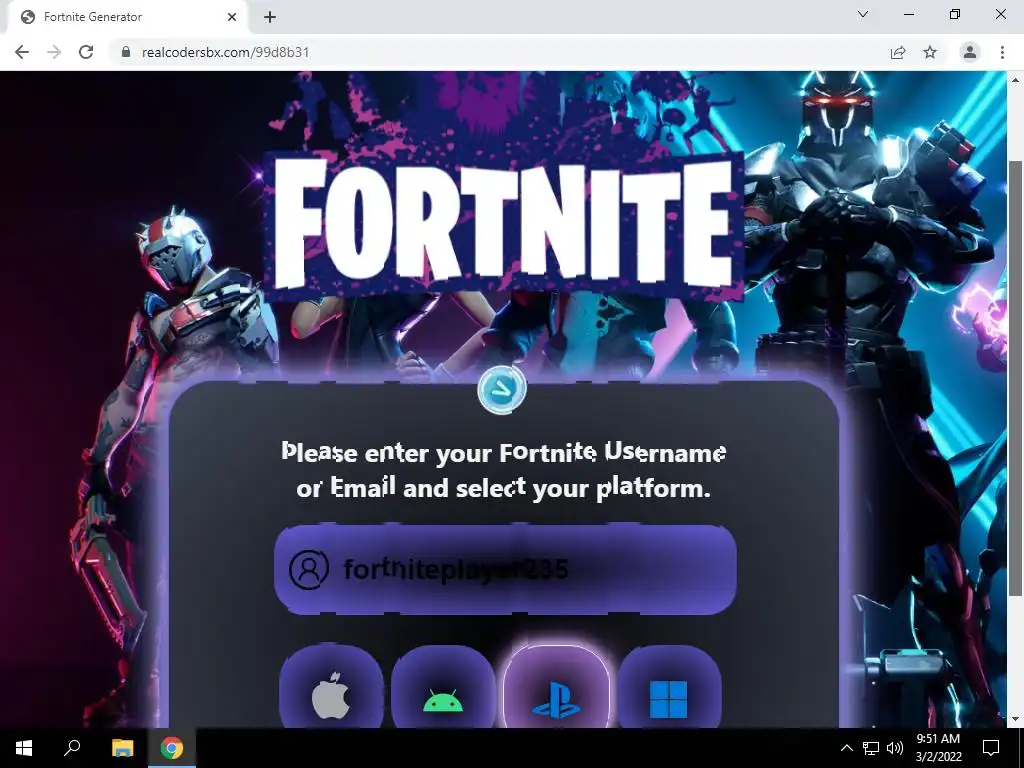The width and height of the screenshot is (1024, 768).
Task: Open the Chrome profile menu
Action: pyautogui.click(x=970, y=52)
